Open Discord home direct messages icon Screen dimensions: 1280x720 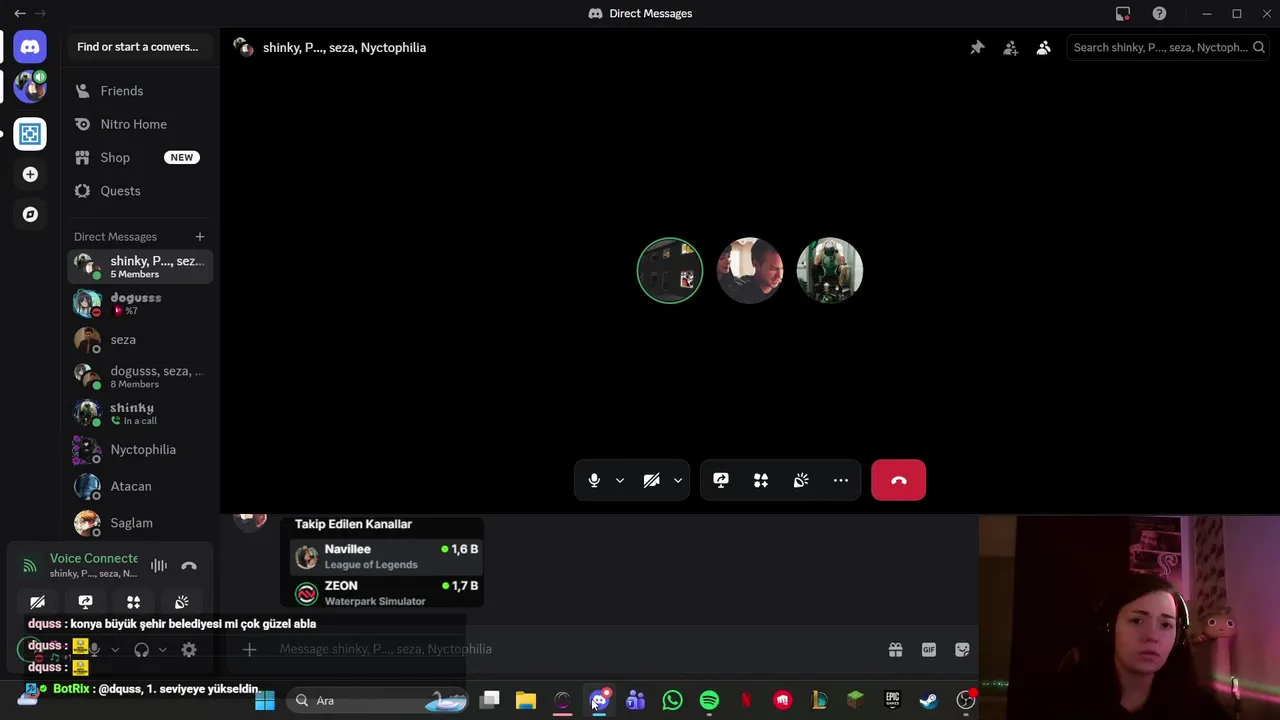pyautogui.click(x=30, y=47)
